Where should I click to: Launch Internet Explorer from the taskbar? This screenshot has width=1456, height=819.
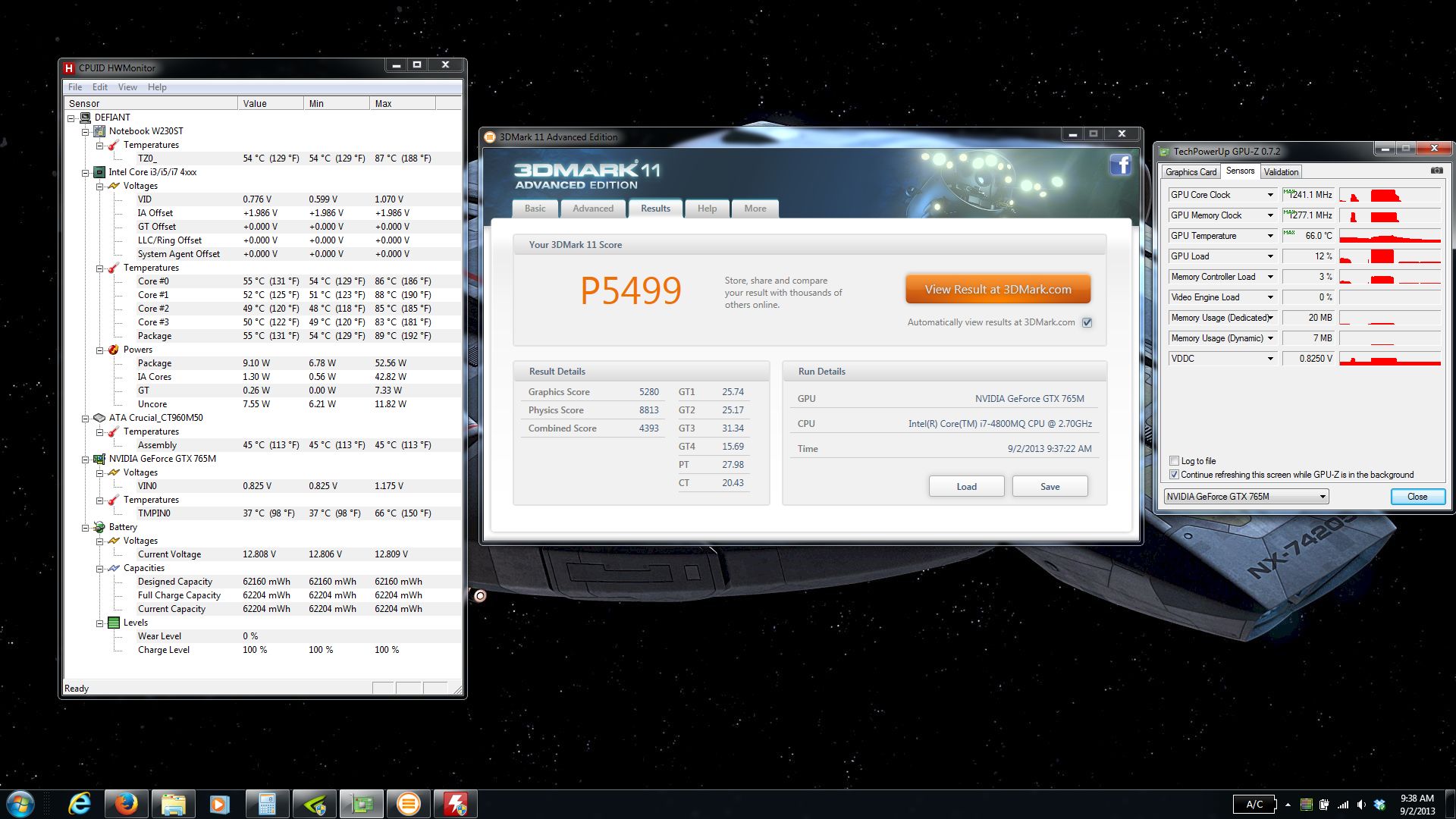point(79,804)
